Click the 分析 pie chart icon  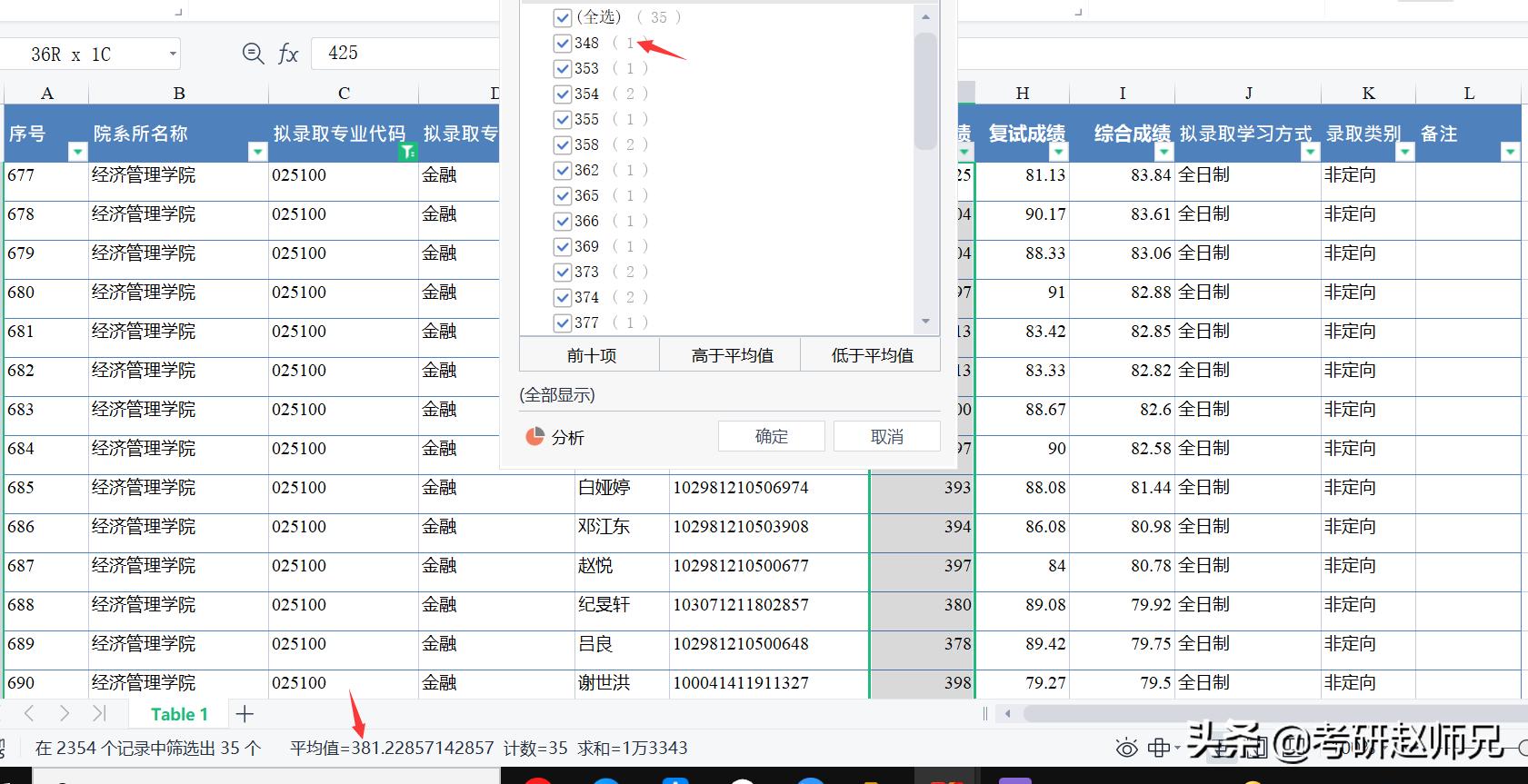tap(534, 437)
